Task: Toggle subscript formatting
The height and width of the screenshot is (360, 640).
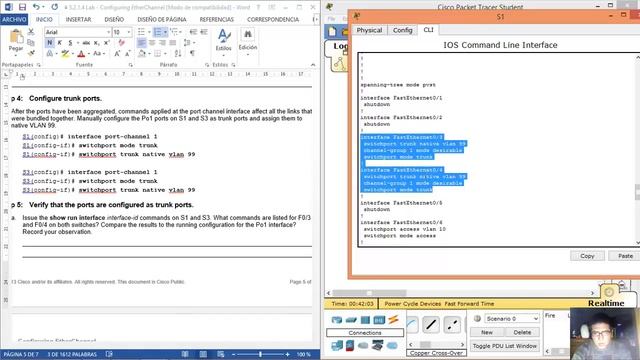Action: (x=97, y=42)
